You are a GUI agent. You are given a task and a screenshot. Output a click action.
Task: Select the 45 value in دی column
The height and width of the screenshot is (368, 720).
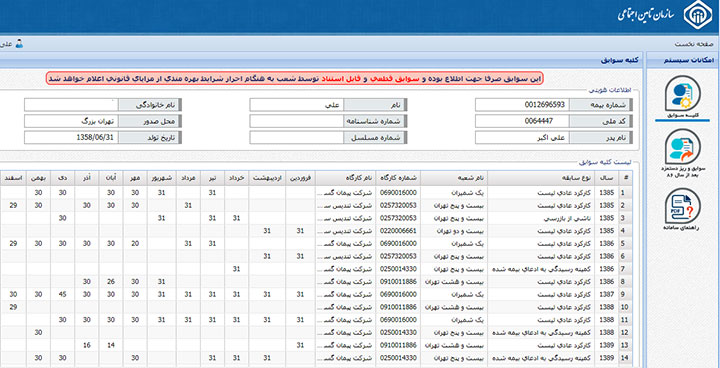[63, 294]
